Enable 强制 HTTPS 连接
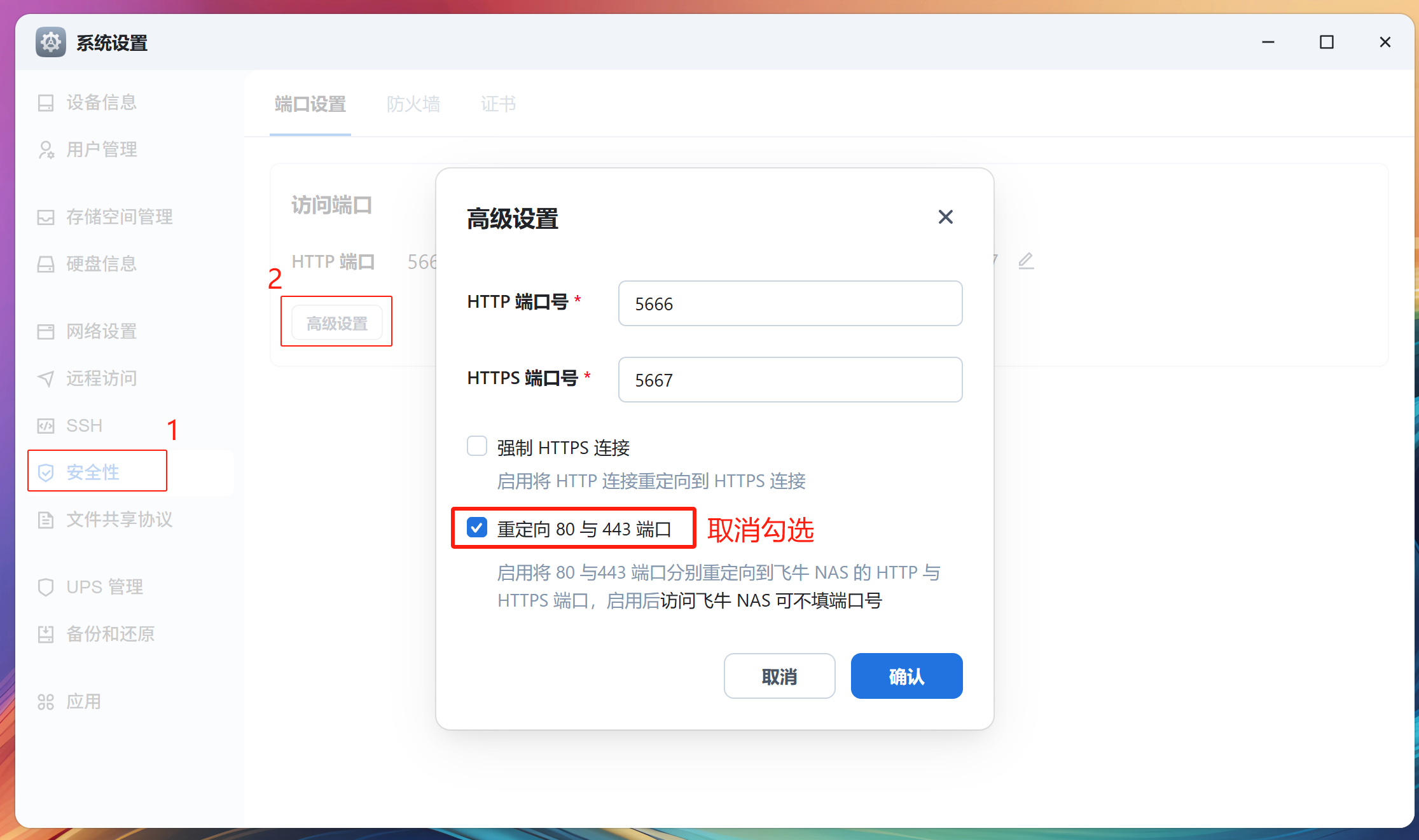This screenshot has width=1419, height=840. coord(476,446)
